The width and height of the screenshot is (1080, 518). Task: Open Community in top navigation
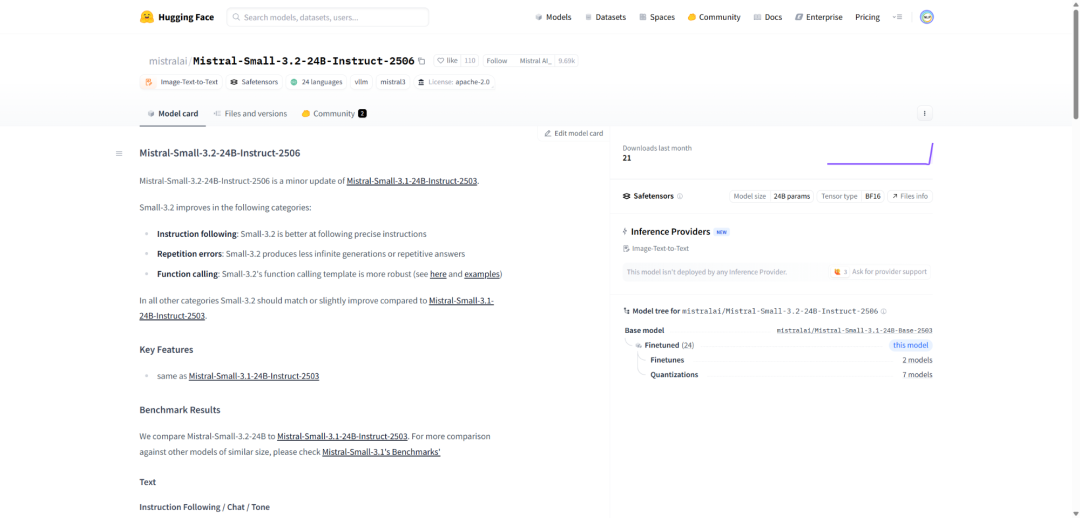pyautogui.click(x=714, y=17)
